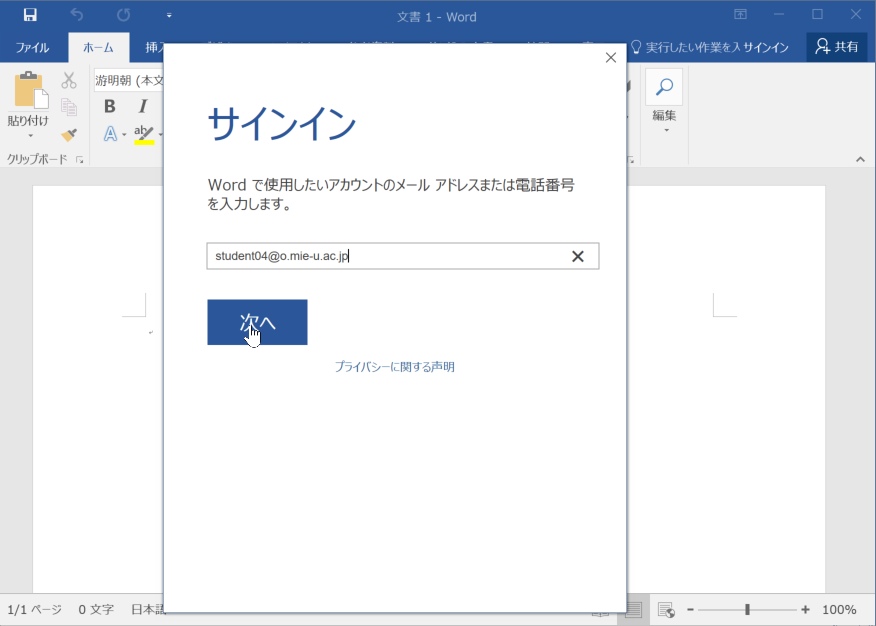Click the Save icon in title bar

click(x=30, y=15)
